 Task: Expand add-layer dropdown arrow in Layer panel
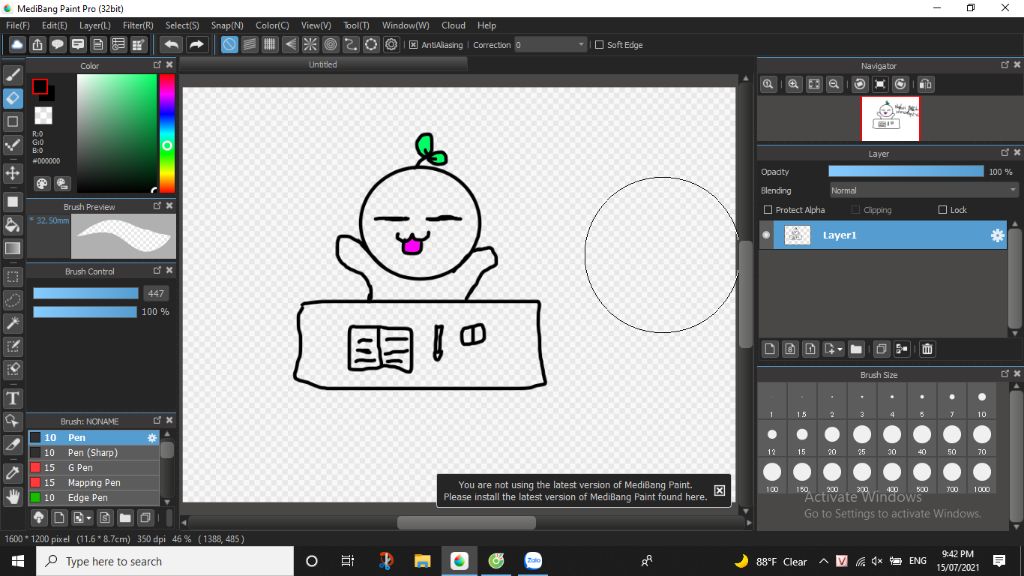point(840,349)
